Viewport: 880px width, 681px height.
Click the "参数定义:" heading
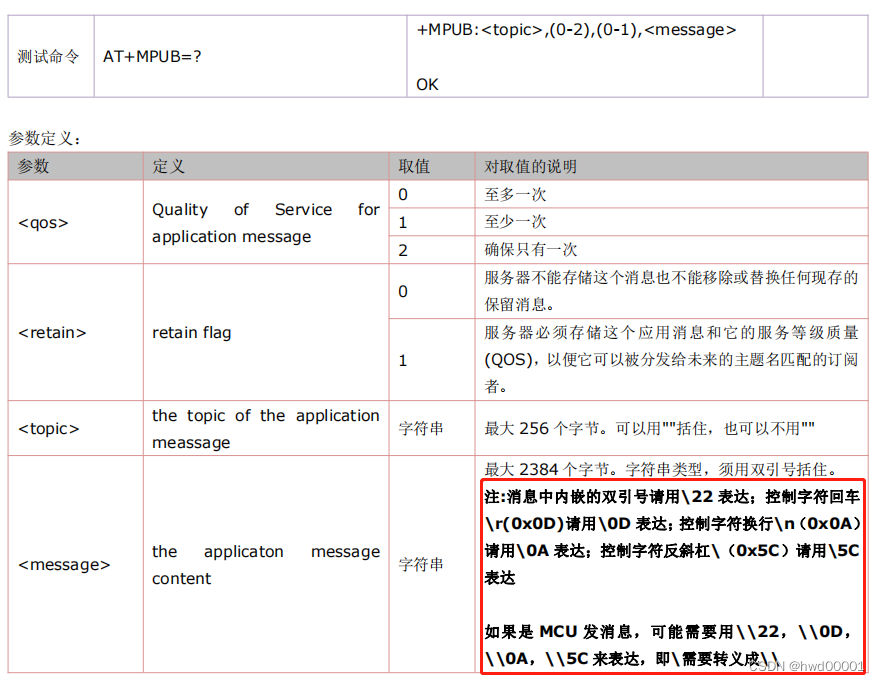(x=45, y=138)
